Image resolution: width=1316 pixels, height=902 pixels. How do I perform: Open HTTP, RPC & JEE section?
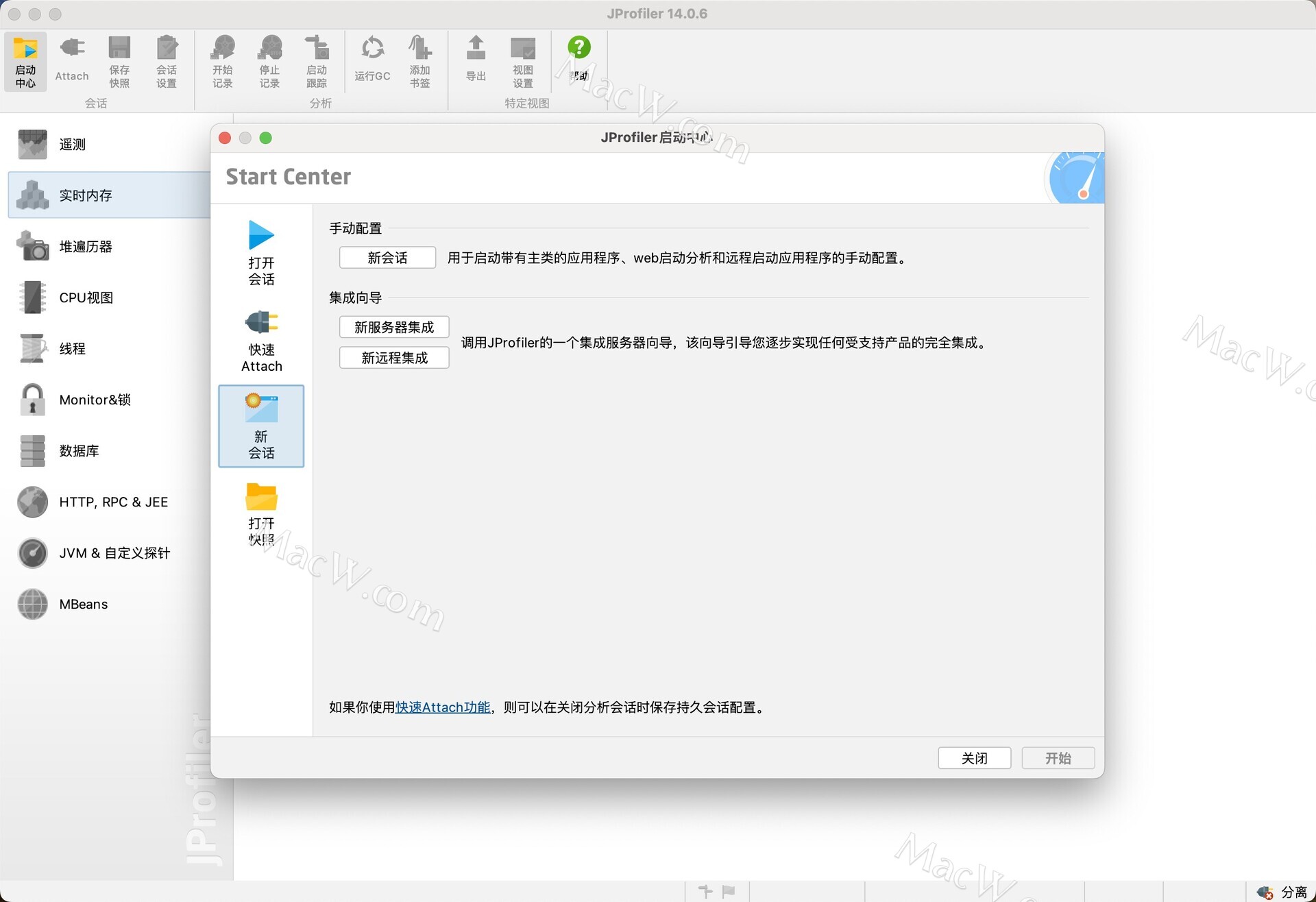110,502
